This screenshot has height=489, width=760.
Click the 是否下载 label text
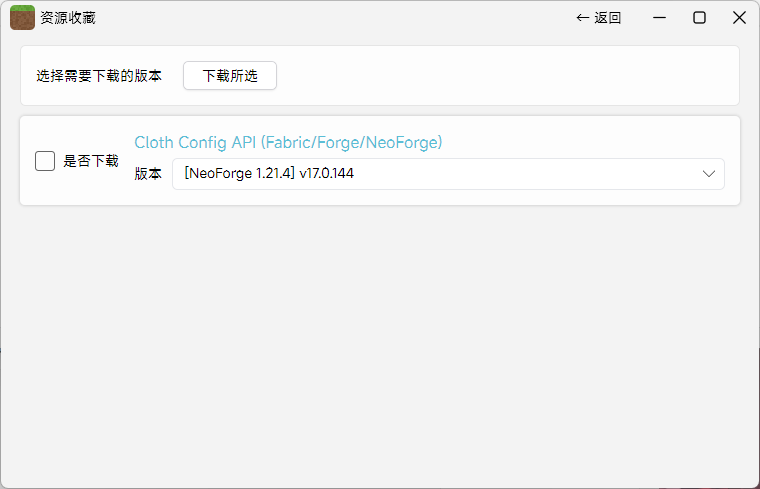click(x=91, y=161)
